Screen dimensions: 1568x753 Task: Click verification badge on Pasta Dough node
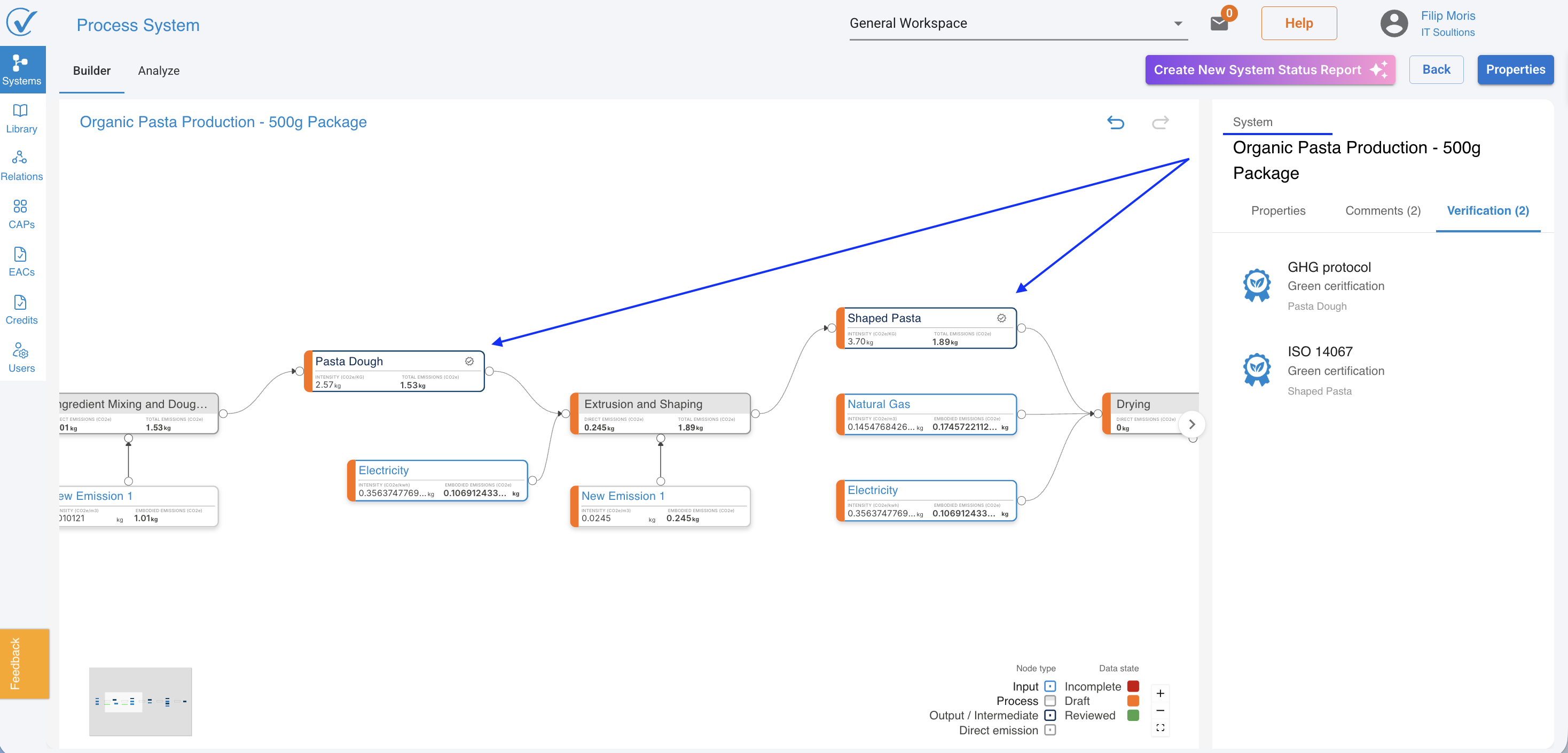coord(469,361)
